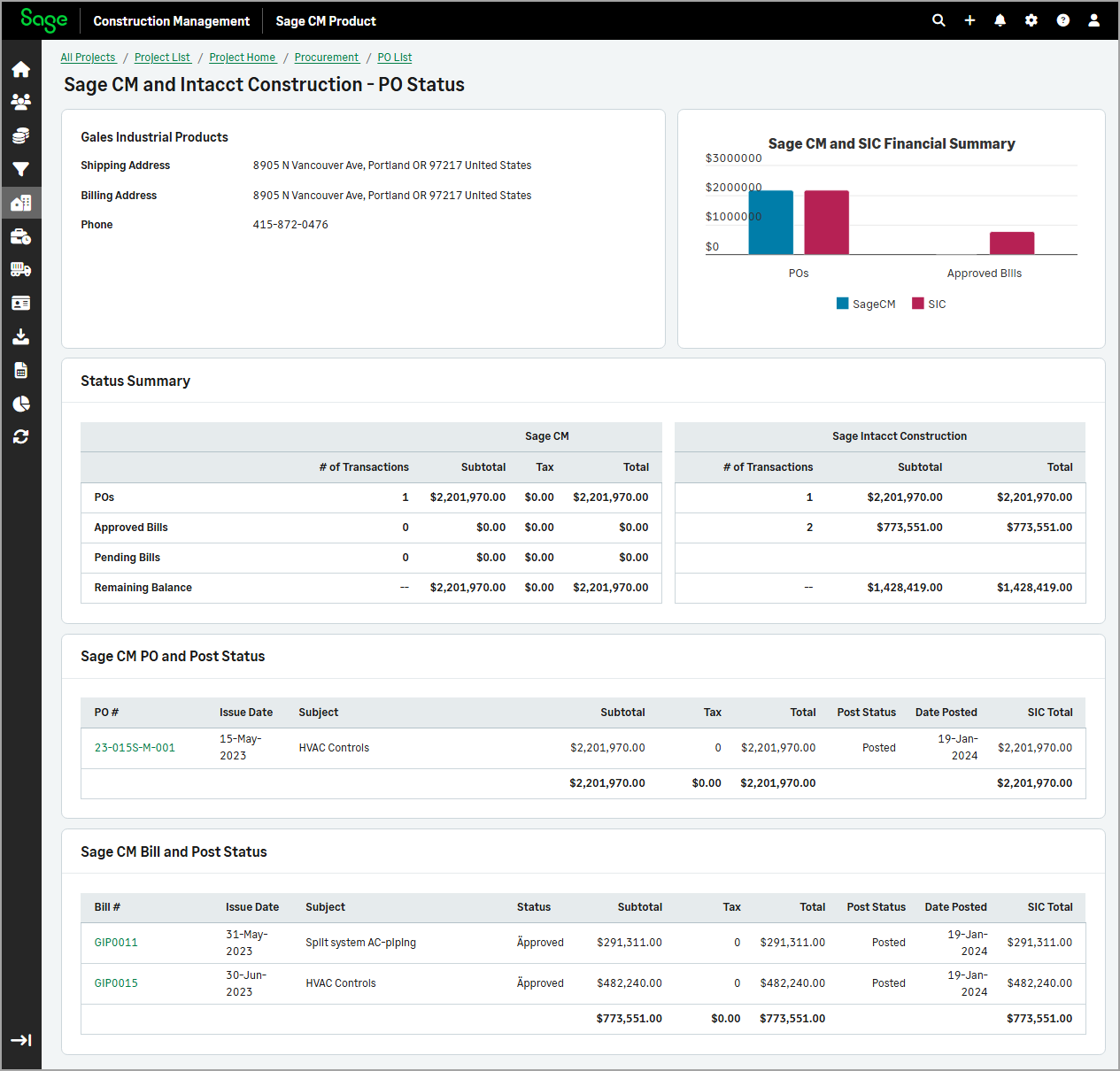The width and height of the screenshot is (1120, 1071).
Task: Click the plus add icon in header
Action: (969, 20)
